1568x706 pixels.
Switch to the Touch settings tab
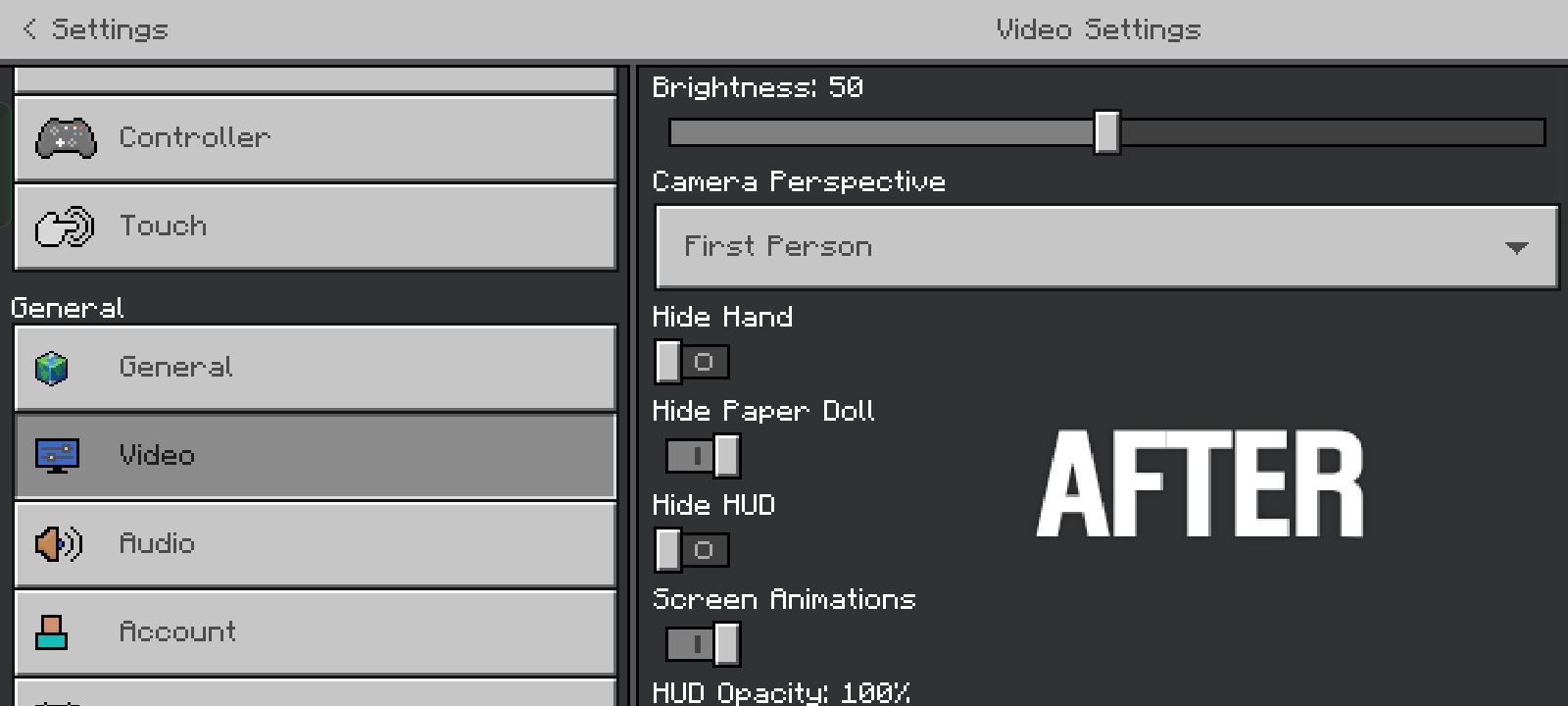[x=316, y=227]
